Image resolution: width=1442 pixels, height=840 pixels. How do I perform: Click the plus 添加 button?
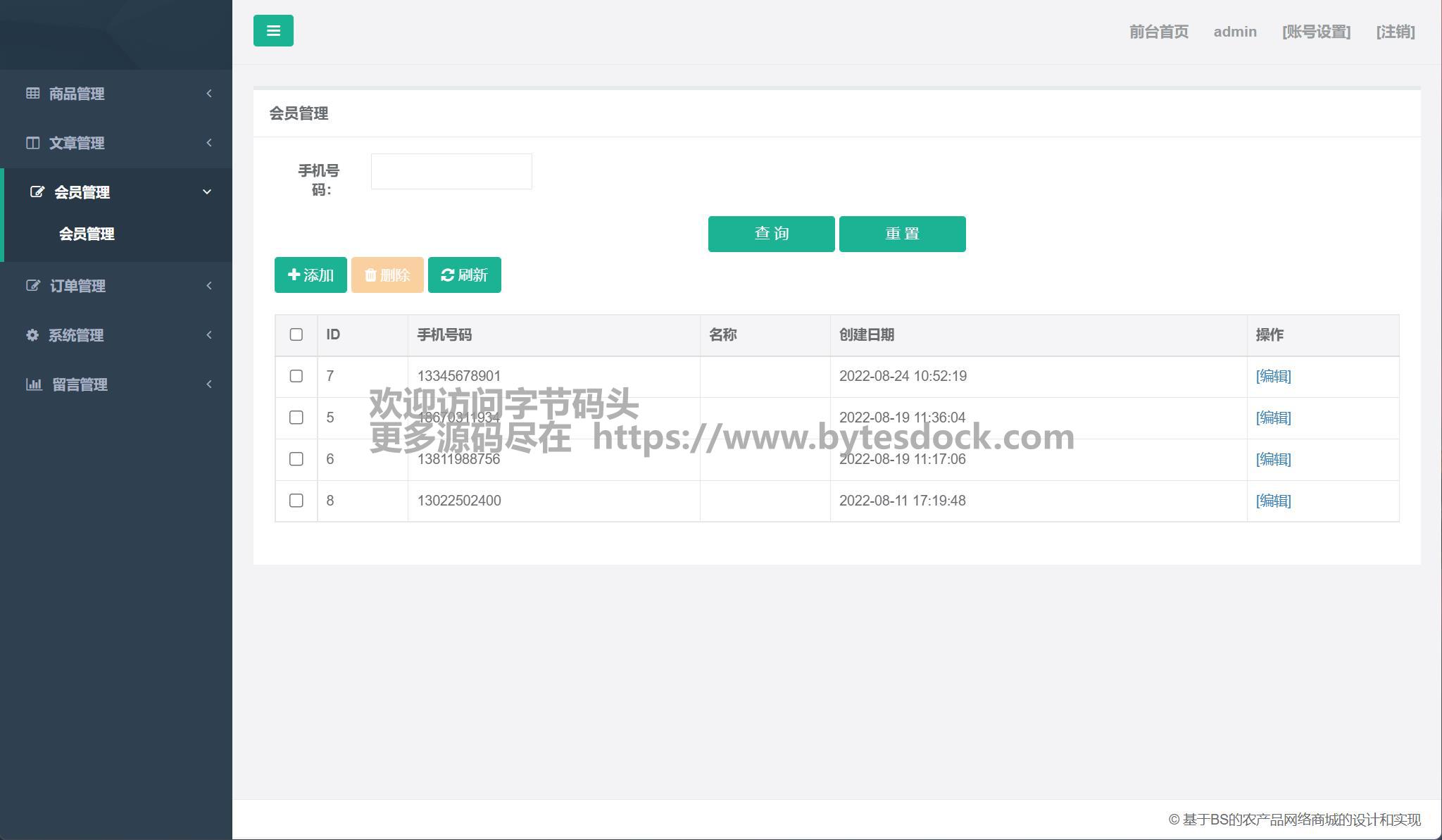(311, 275)
